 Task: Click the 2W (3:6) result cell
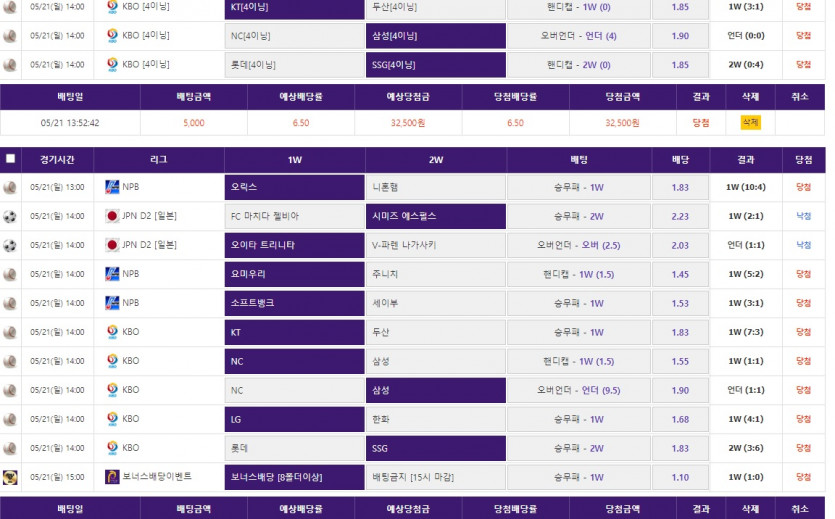click(746, 448)
